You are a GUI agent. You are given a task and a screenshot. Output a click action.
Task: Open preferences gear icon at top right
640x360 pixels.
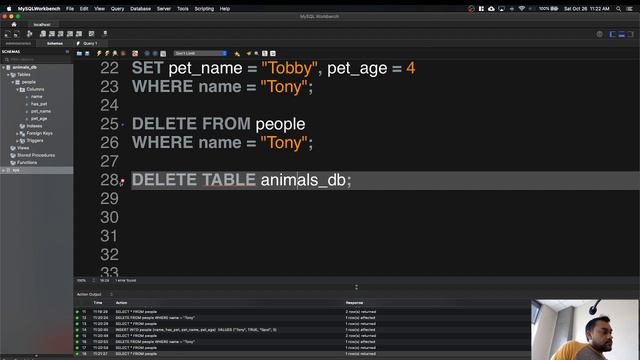point(599,34)
